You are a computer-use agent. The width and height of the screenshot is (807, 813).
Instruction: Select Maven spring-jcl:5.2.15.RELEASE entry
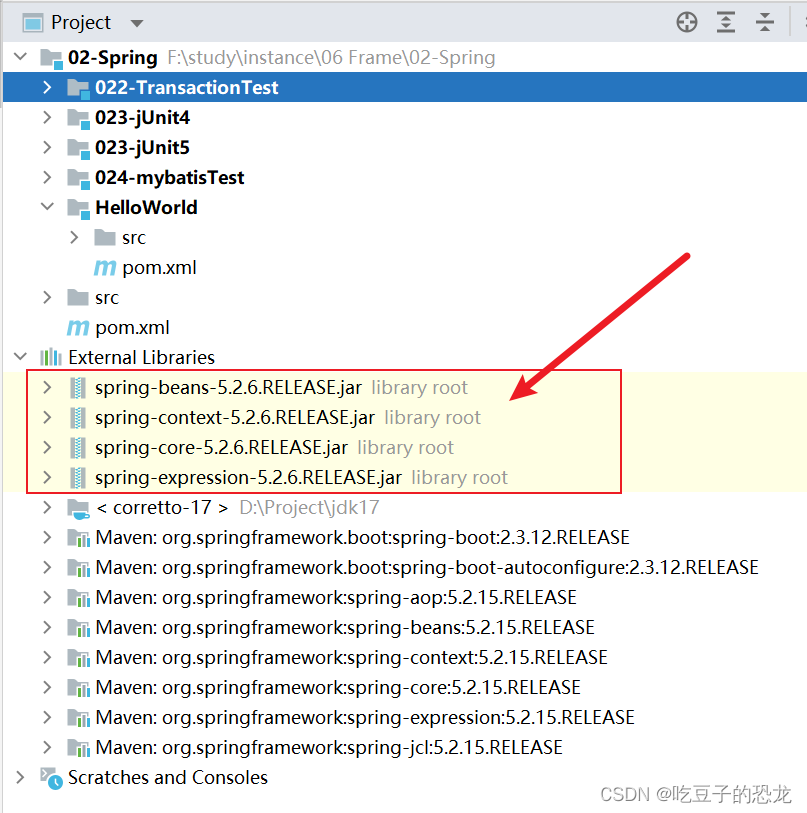point(329,748)
